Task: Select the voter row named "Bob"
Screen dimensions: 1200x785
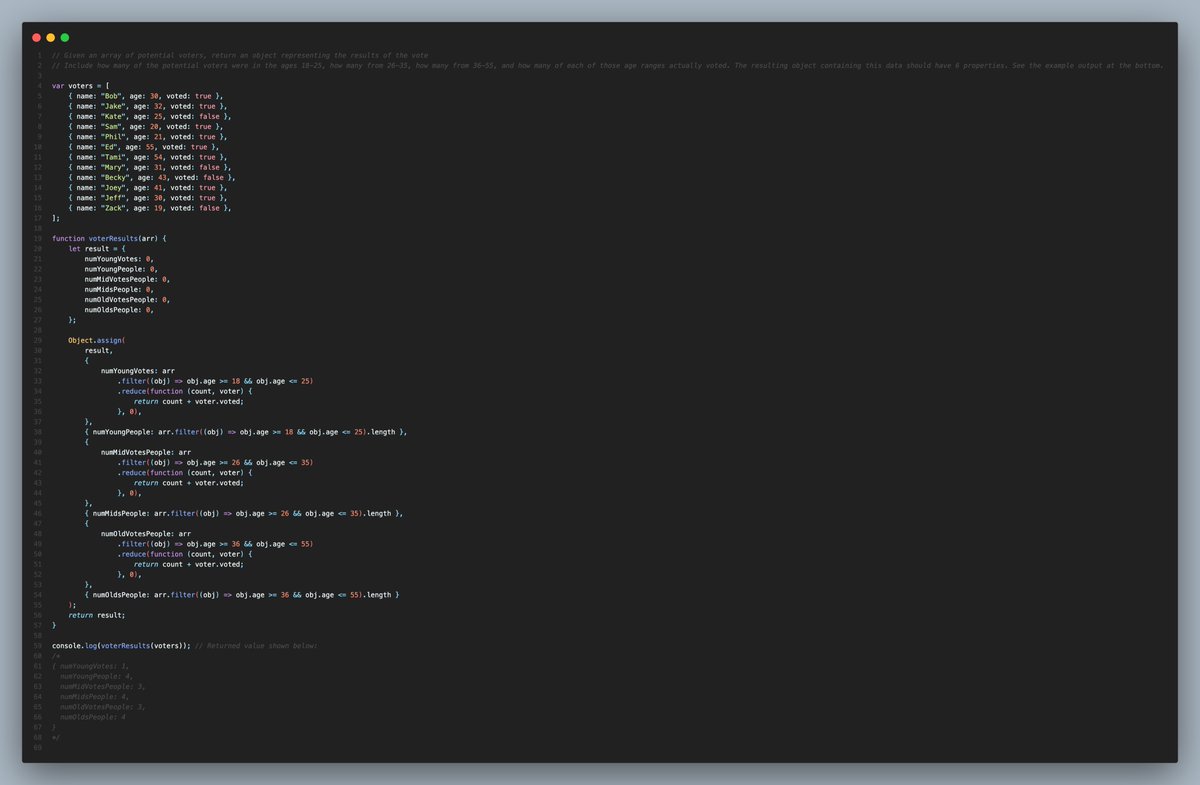Action: pyautogui.click(x=148, y=96)
